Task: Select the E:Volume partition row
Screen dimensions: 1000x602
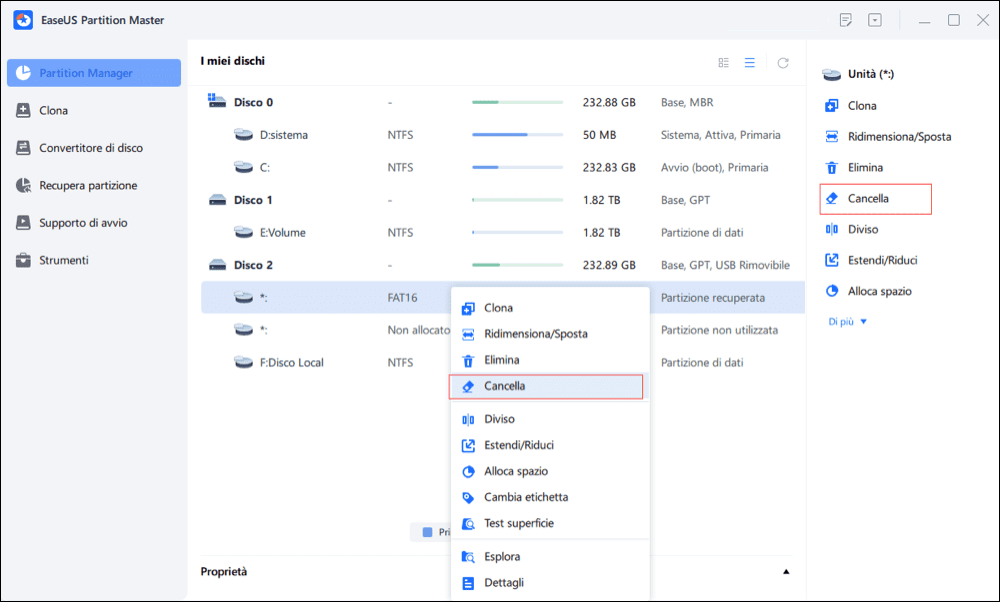Action: tap(503, 232)
